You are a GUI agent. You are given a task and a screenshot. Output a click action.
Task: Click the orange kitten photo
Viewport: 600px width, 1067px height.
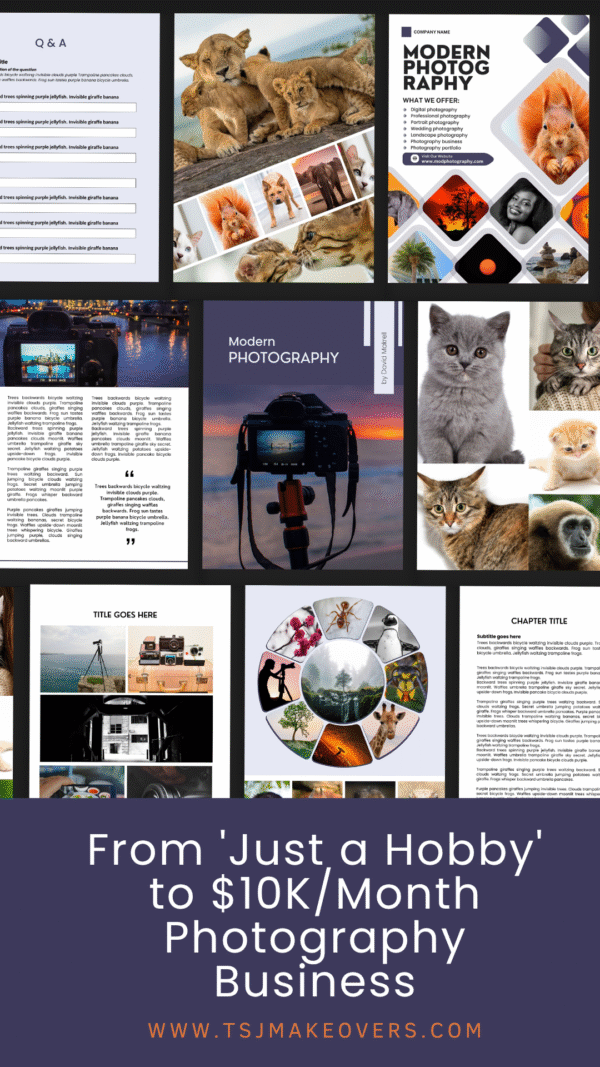pos(562,455)
